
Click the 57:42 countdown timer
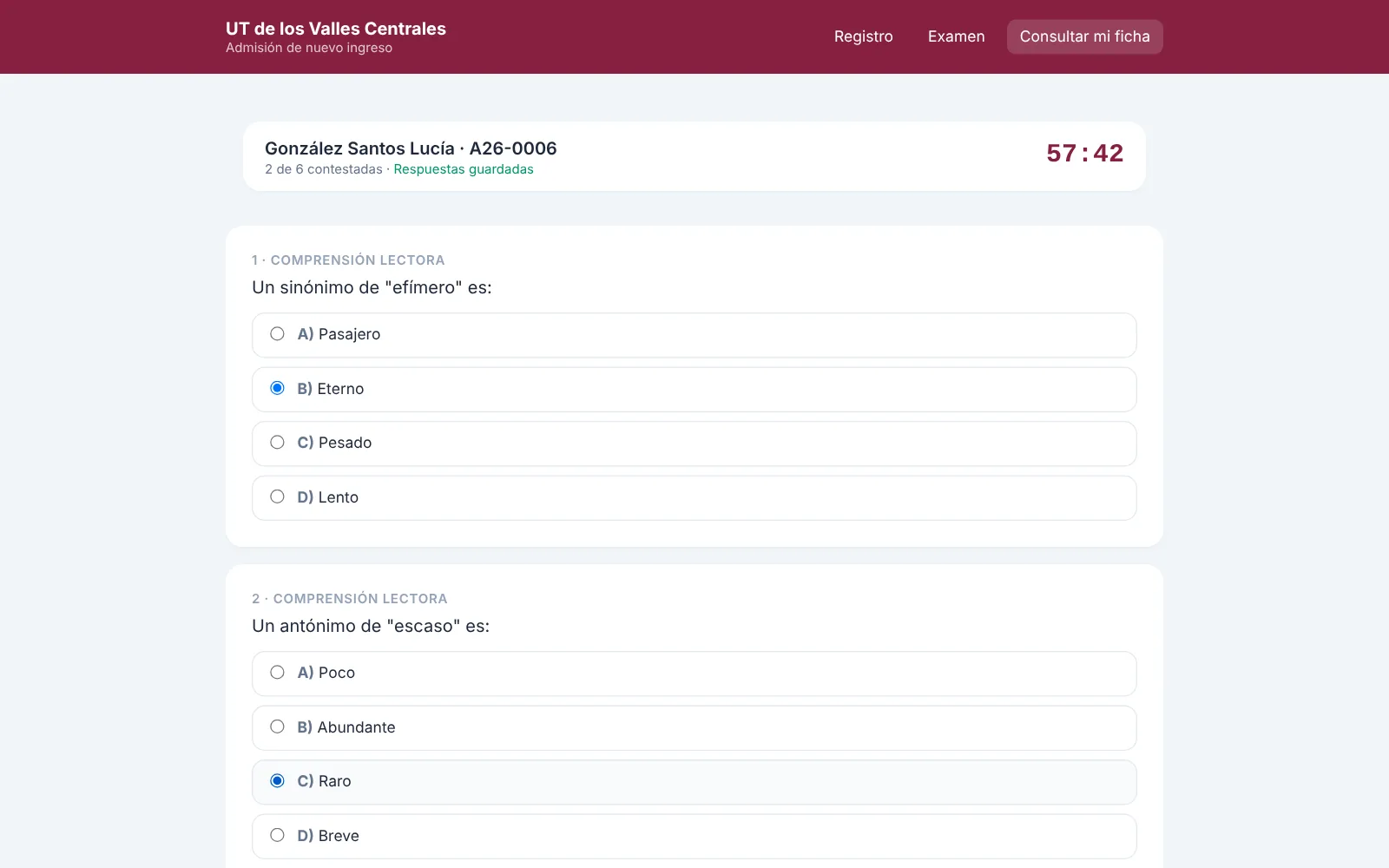point(1085,153)
